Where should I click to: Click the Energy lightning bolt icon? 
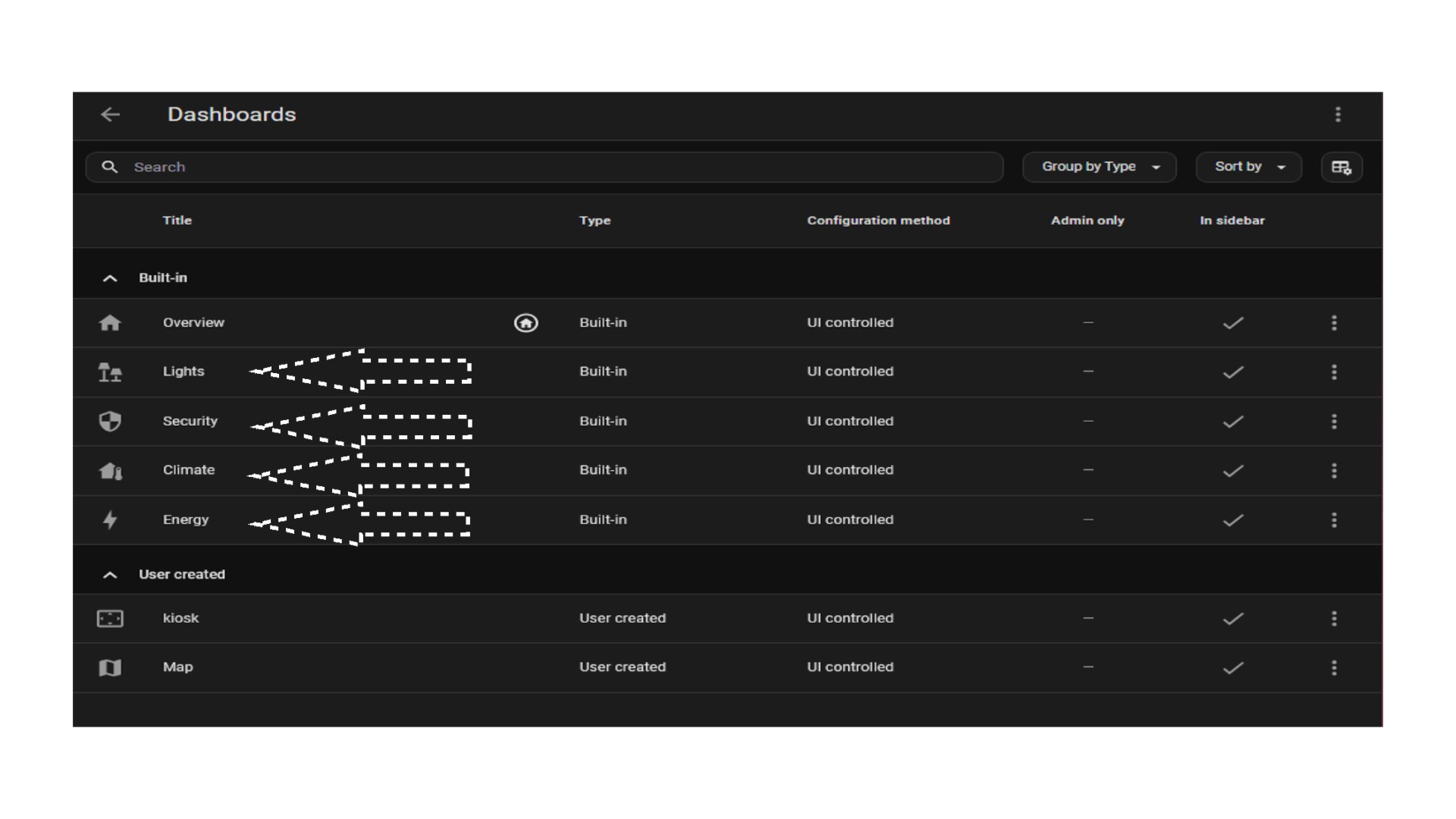click(x=110, y=520)
